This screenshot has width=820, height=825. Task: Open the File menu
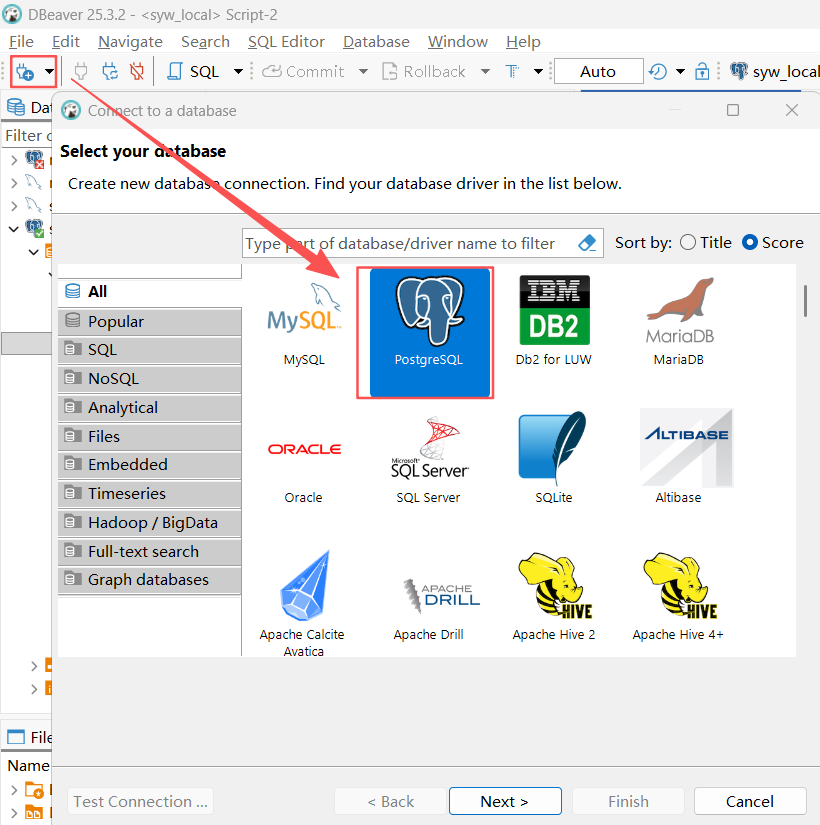pos(22,42)
